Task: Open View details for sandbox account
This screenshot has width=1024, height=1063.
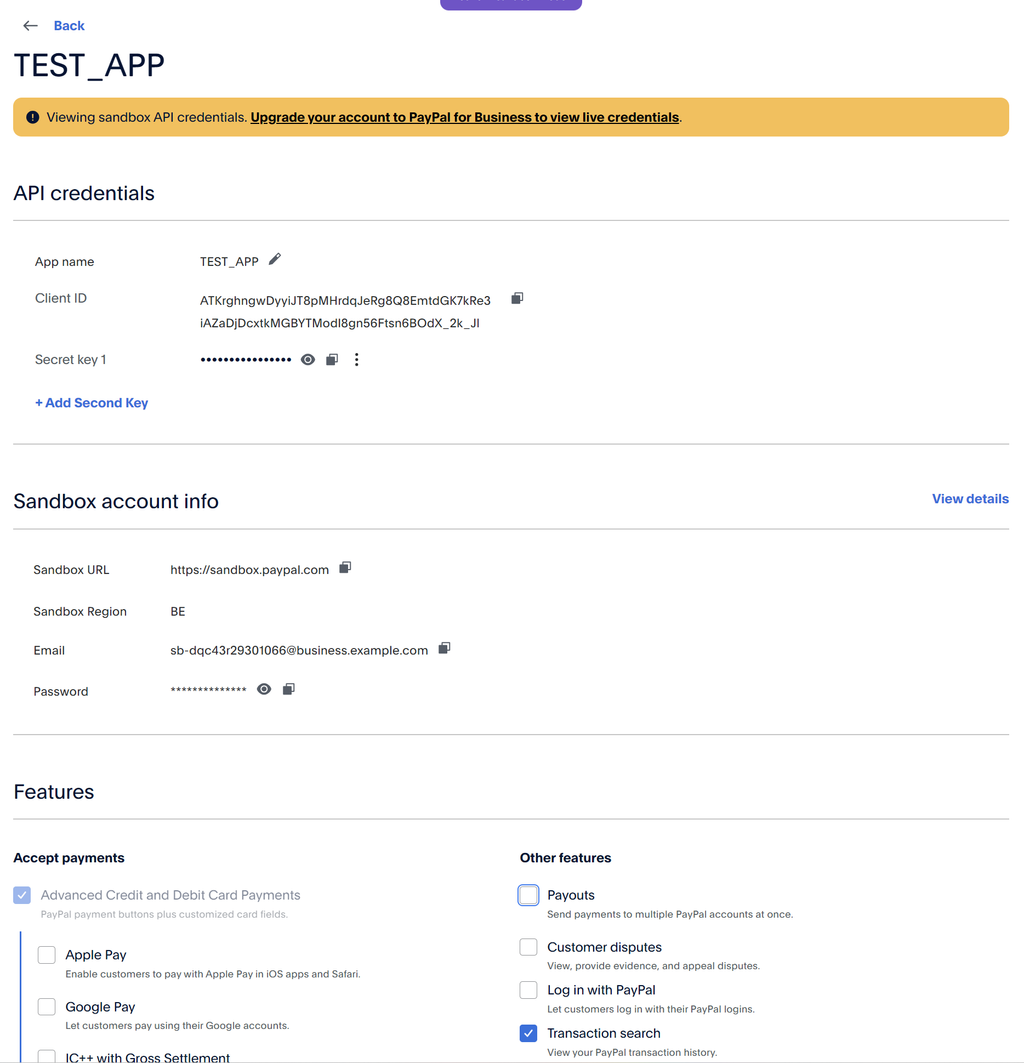Action: (970, 499)
